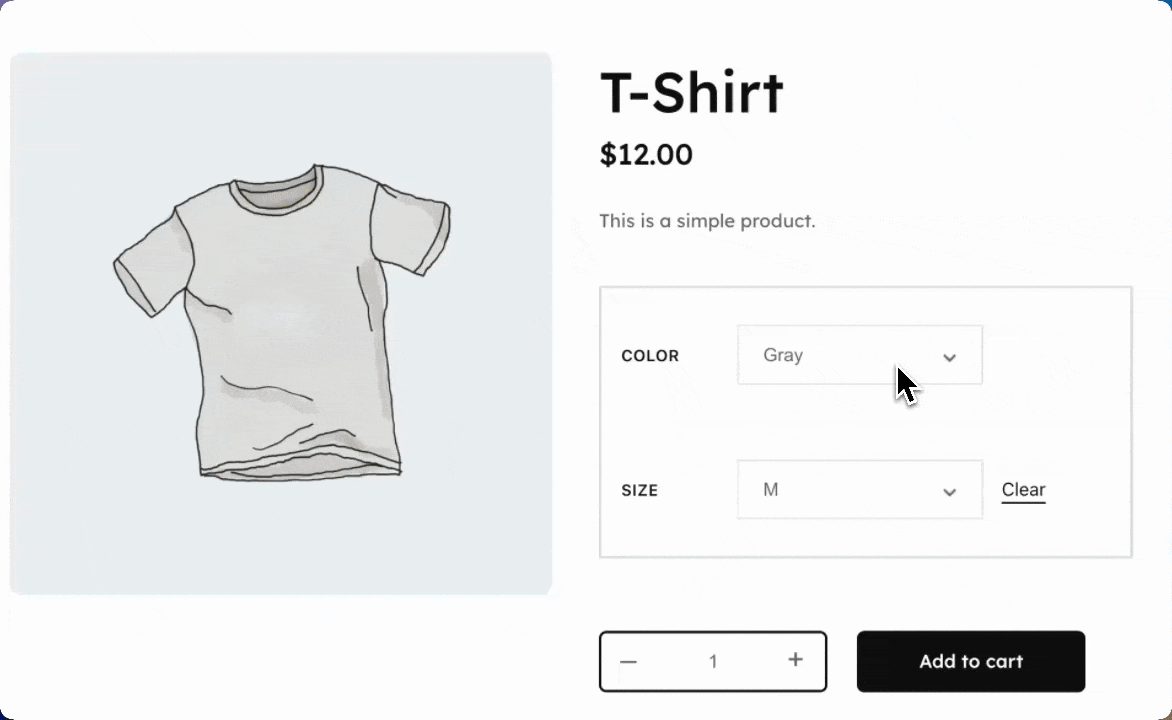Click the COLOR attribute label
The height and width of the screenshot is (720, 1172).
click(650, 355)
